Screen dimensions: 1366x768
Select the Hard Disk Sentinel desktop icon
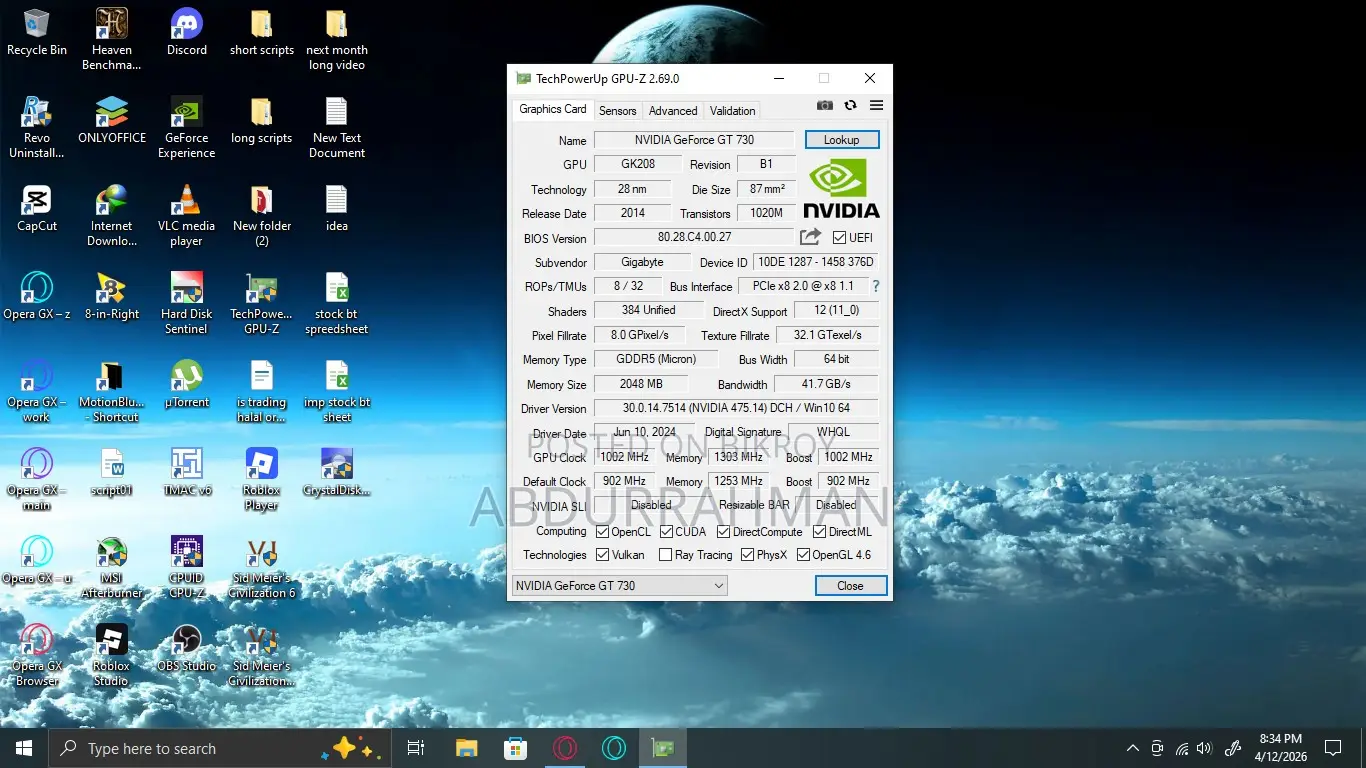coord(187,303)
